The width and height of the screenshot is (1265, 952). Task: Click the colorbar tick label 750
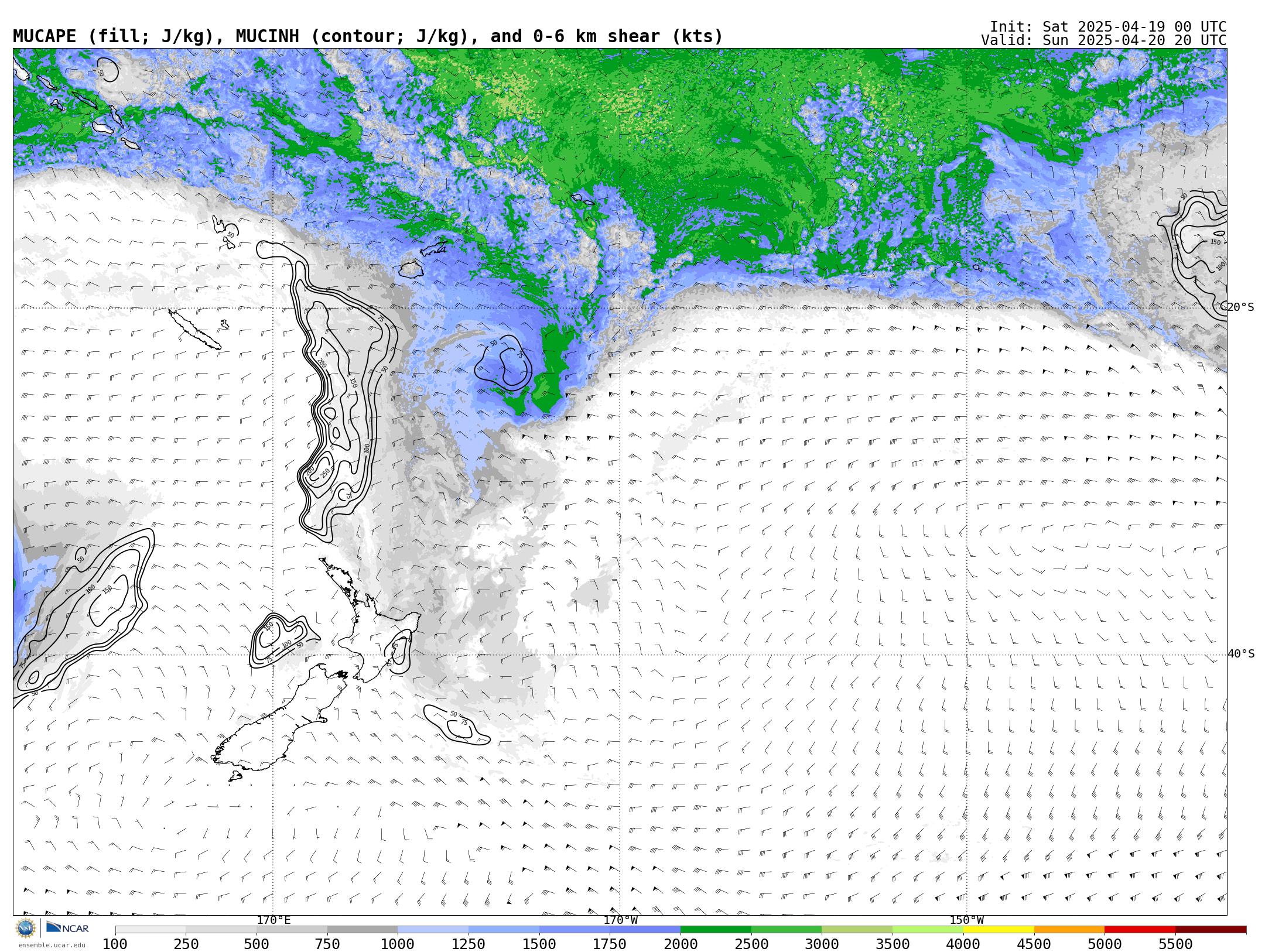click(327, 944)
